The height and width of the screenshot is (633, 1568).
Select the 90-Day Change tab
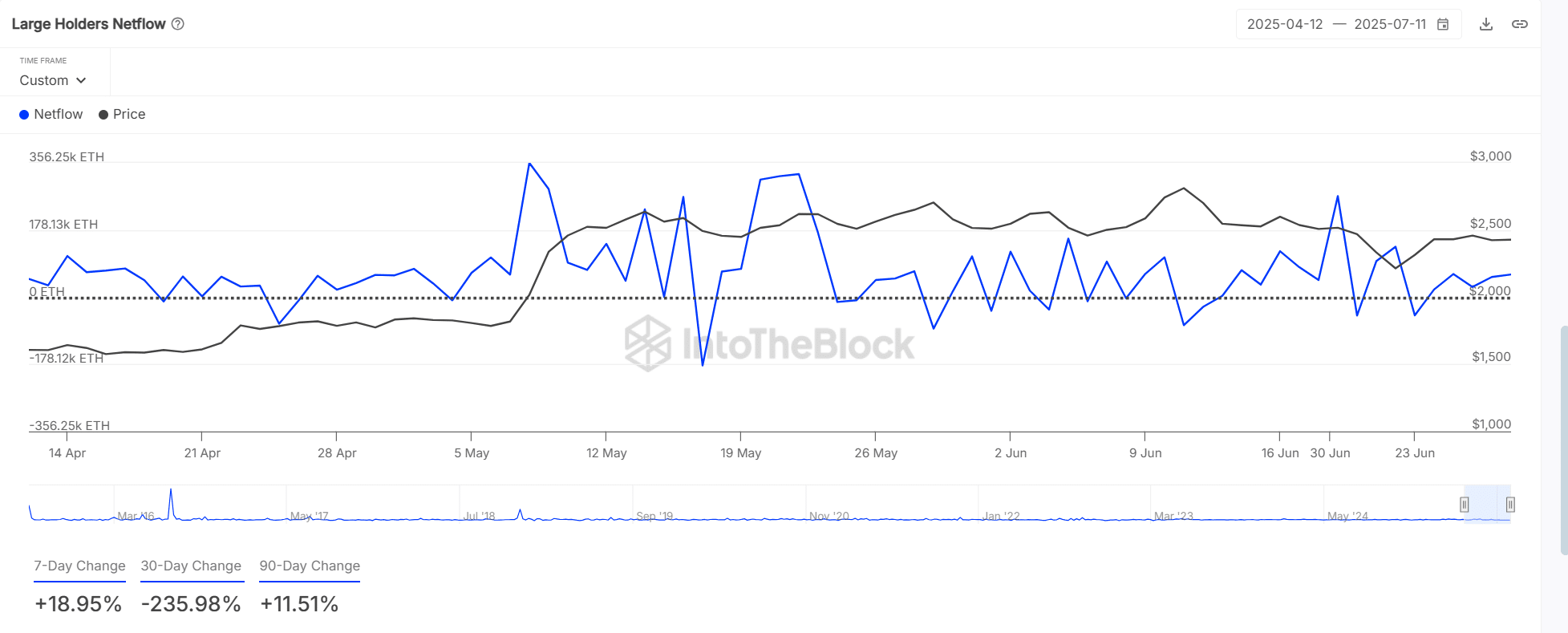[x=310, y=566]
